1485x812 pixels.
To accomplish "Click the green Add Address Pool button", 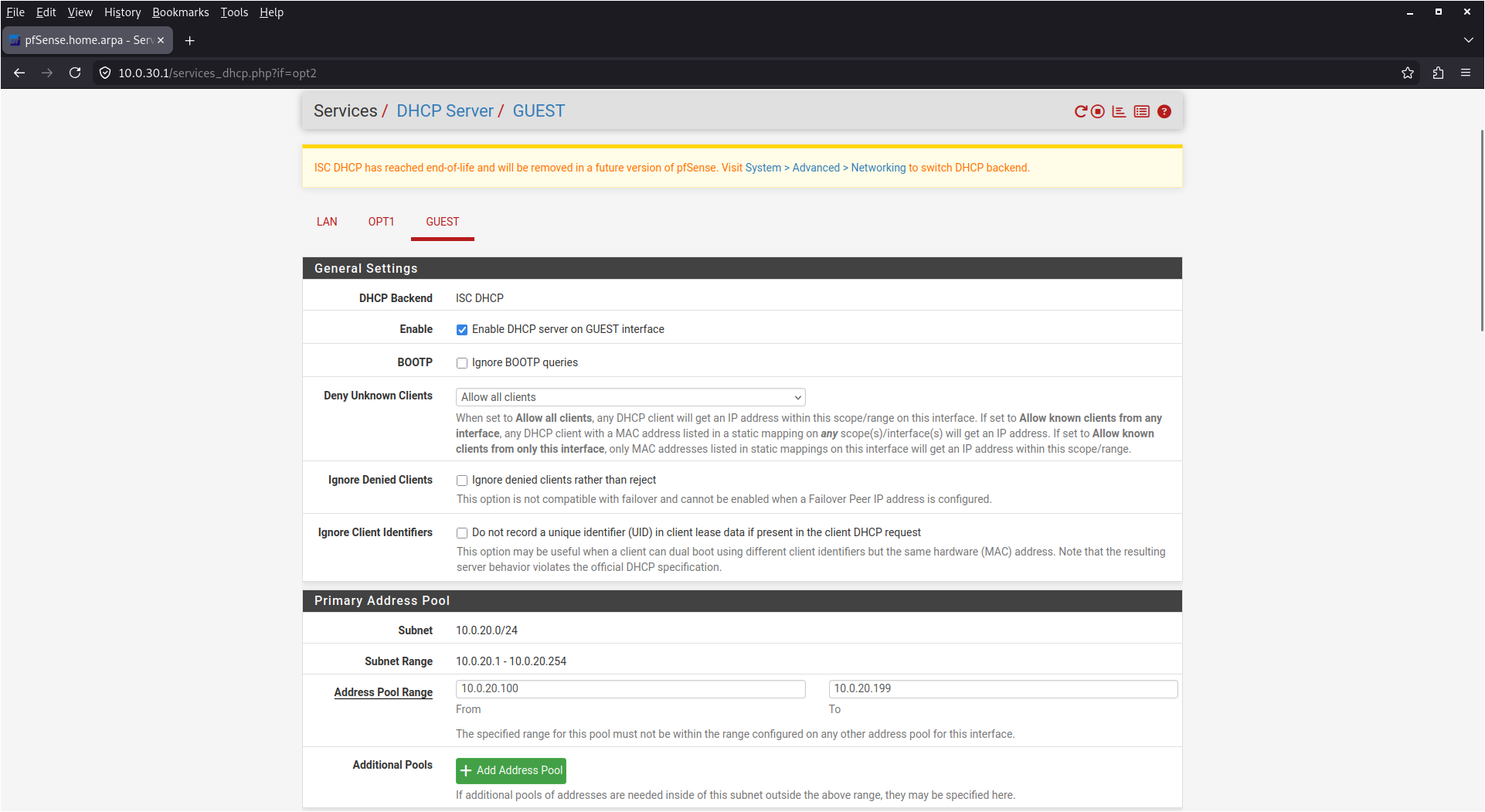I will (x=511, y=770).
